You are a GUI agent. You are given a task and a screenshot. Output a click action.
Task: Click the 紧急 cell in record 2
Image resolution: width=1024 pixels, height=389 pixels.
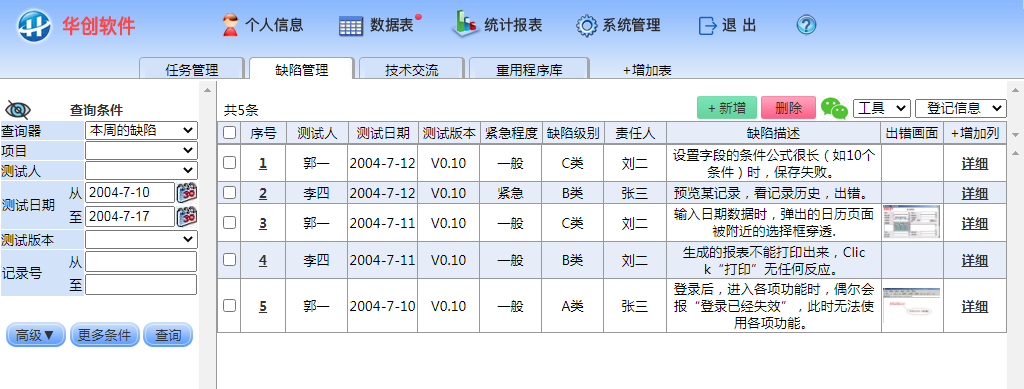(x=510, y=193)
